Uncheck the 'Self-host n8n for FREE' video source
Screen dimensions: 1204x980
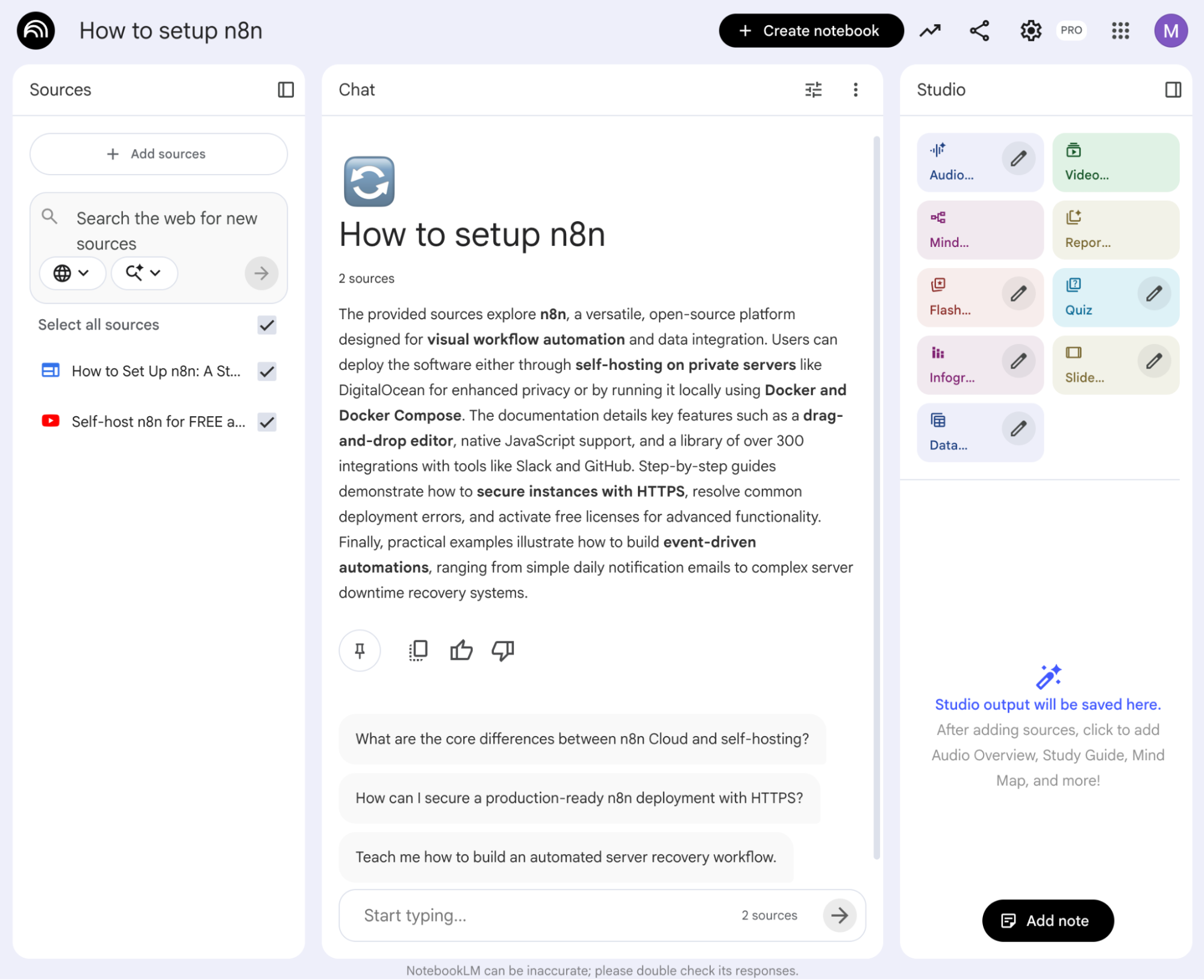(266, 422)
